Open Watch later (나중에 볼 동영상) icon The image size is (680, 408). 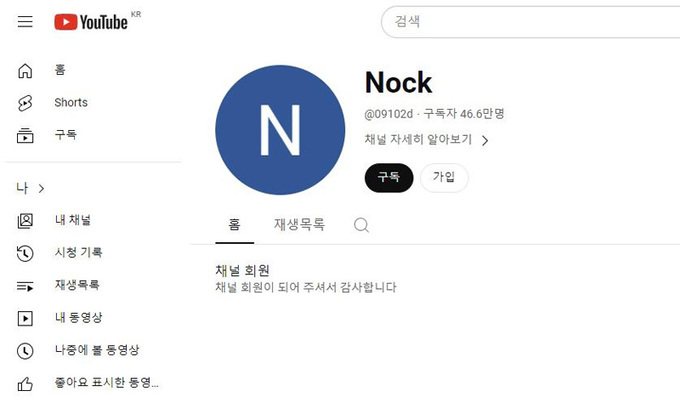(x=25, y=351)
